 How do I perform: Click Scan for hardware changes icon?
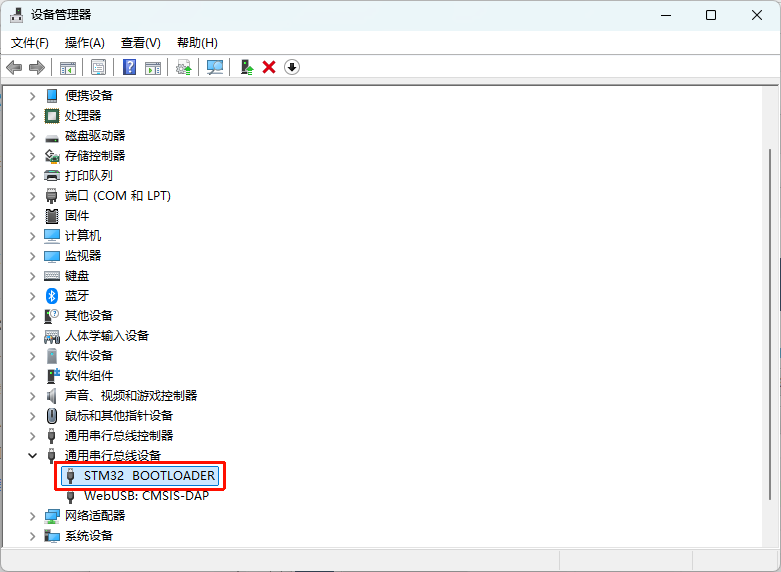214,67
